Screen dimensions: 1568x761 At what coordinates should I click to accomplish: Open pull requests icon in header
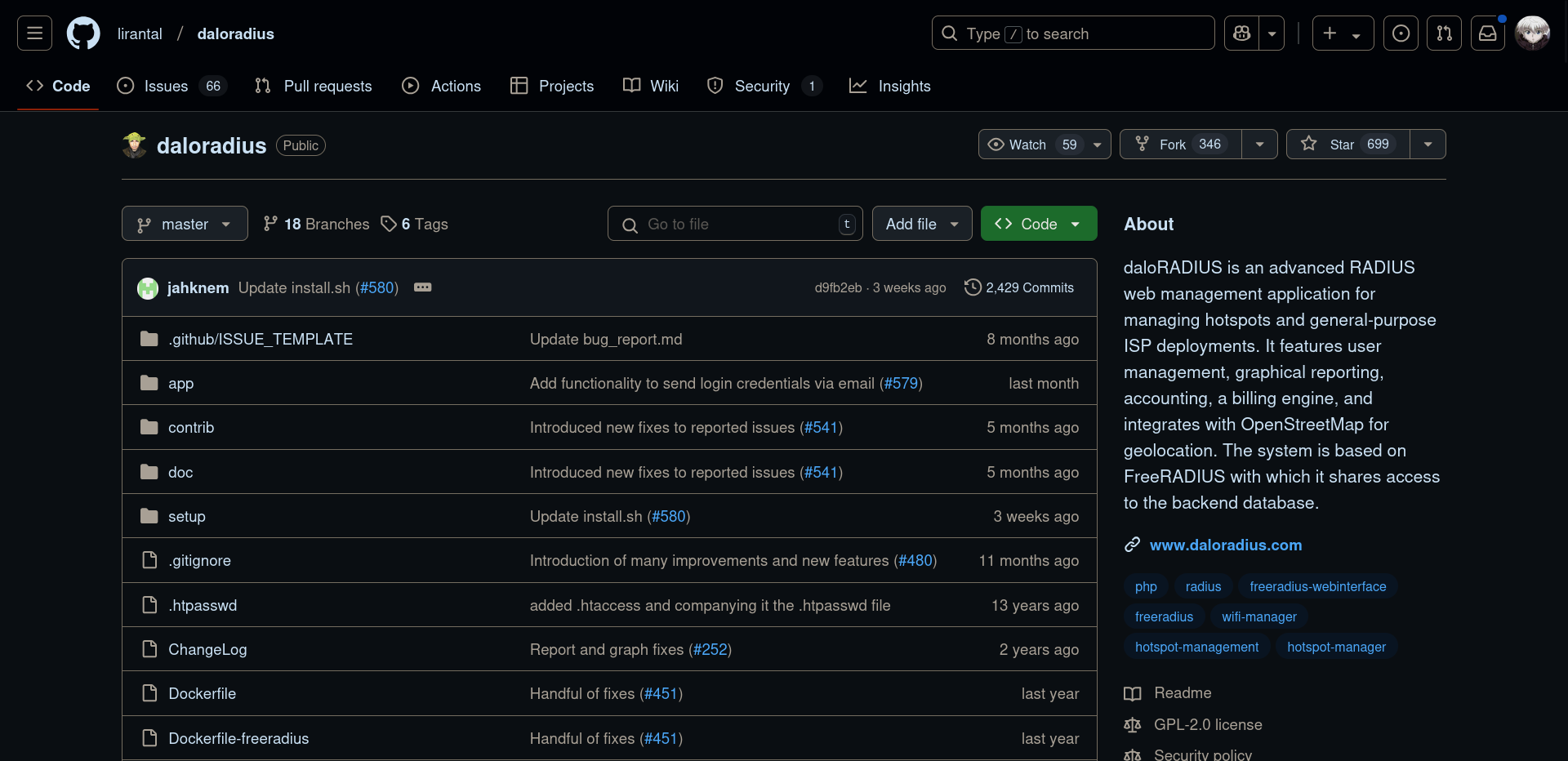pyautogui.click(x=1444, y=33)
